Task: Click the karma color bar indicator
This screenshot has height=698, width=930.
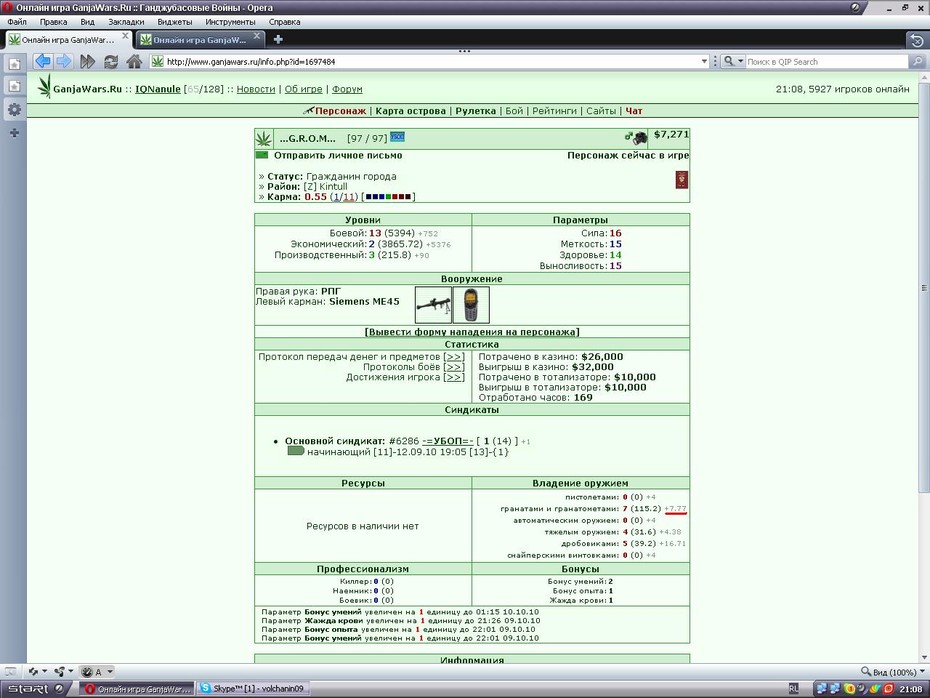Action: [388, 197]
